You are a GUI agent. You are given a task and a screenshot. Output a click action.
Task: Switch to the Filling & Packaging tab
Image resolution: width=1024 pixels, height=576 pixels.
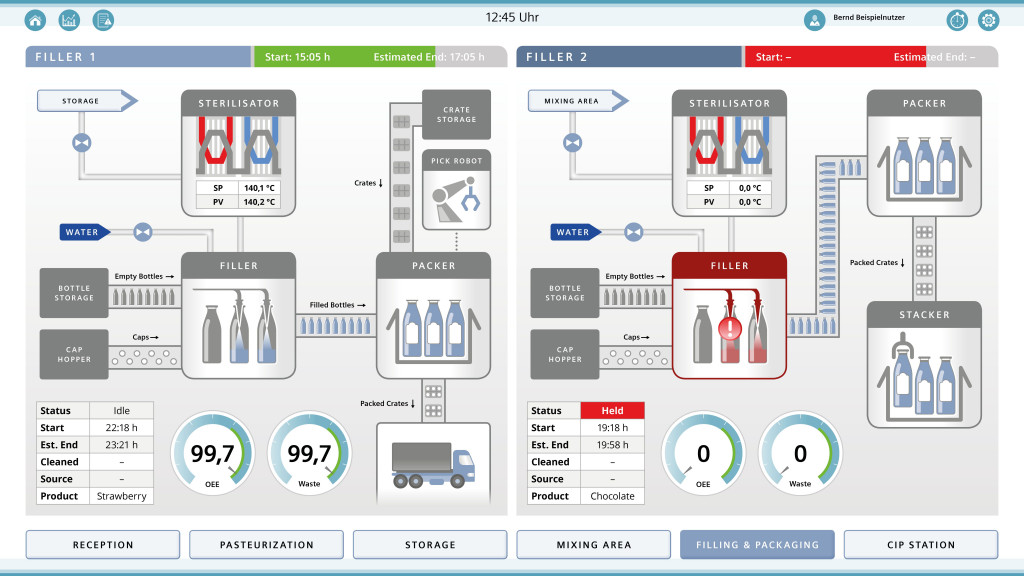[756, 544]
